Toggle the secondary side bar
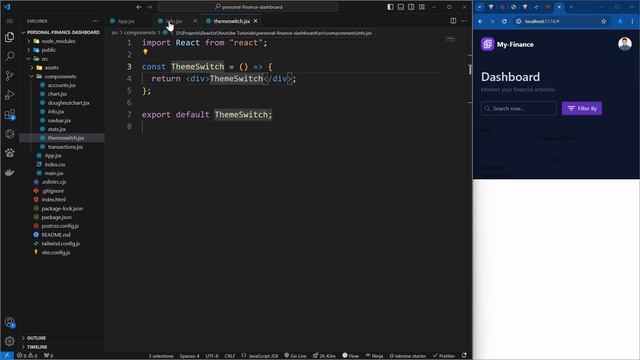 [x=411, y=7]
